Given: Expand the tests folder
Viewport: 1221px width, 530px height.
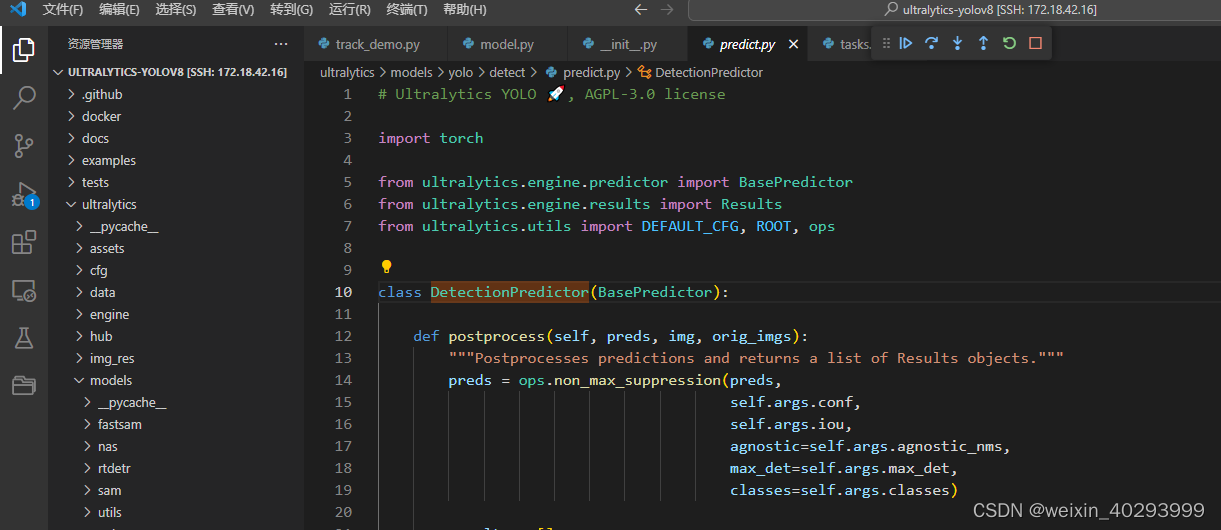Looking at the screenshot, I should (x=175, y=182).
